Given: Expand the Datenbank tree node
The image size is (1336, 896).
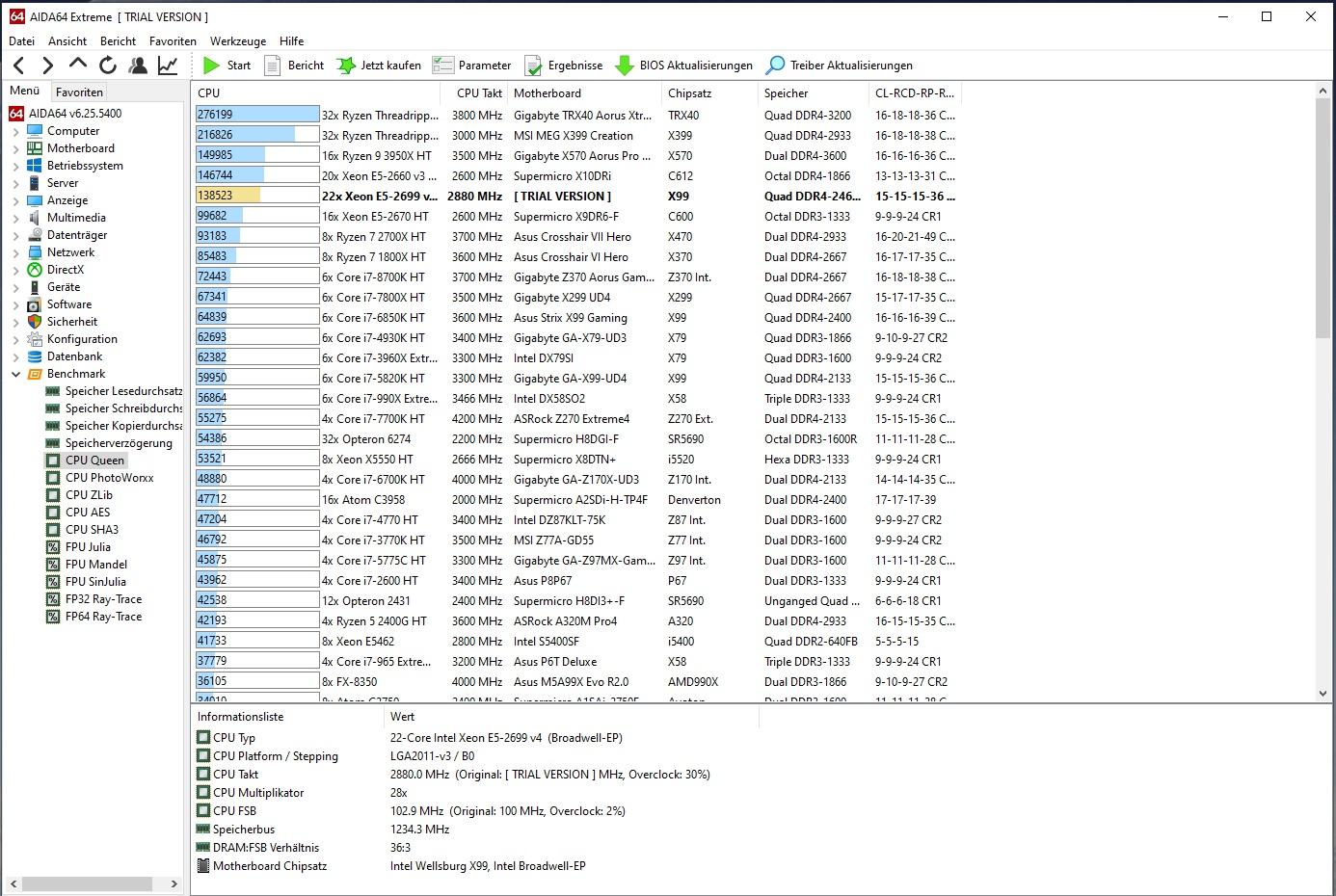Looking at the screenshot, I should 15,356.
